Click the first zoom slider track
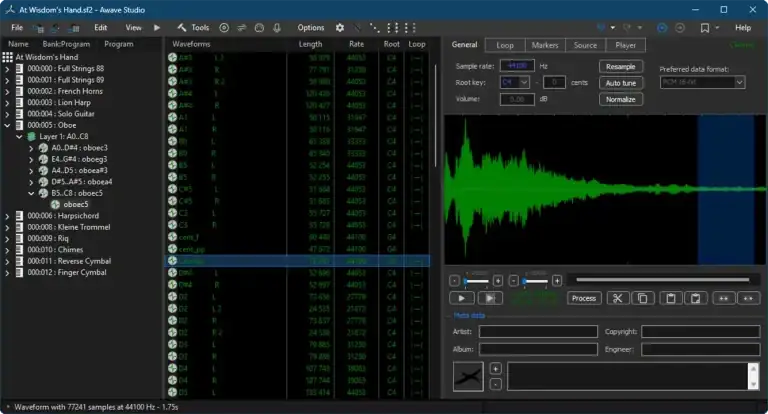This screenshot has width=768, height=414. pos(477,281)
